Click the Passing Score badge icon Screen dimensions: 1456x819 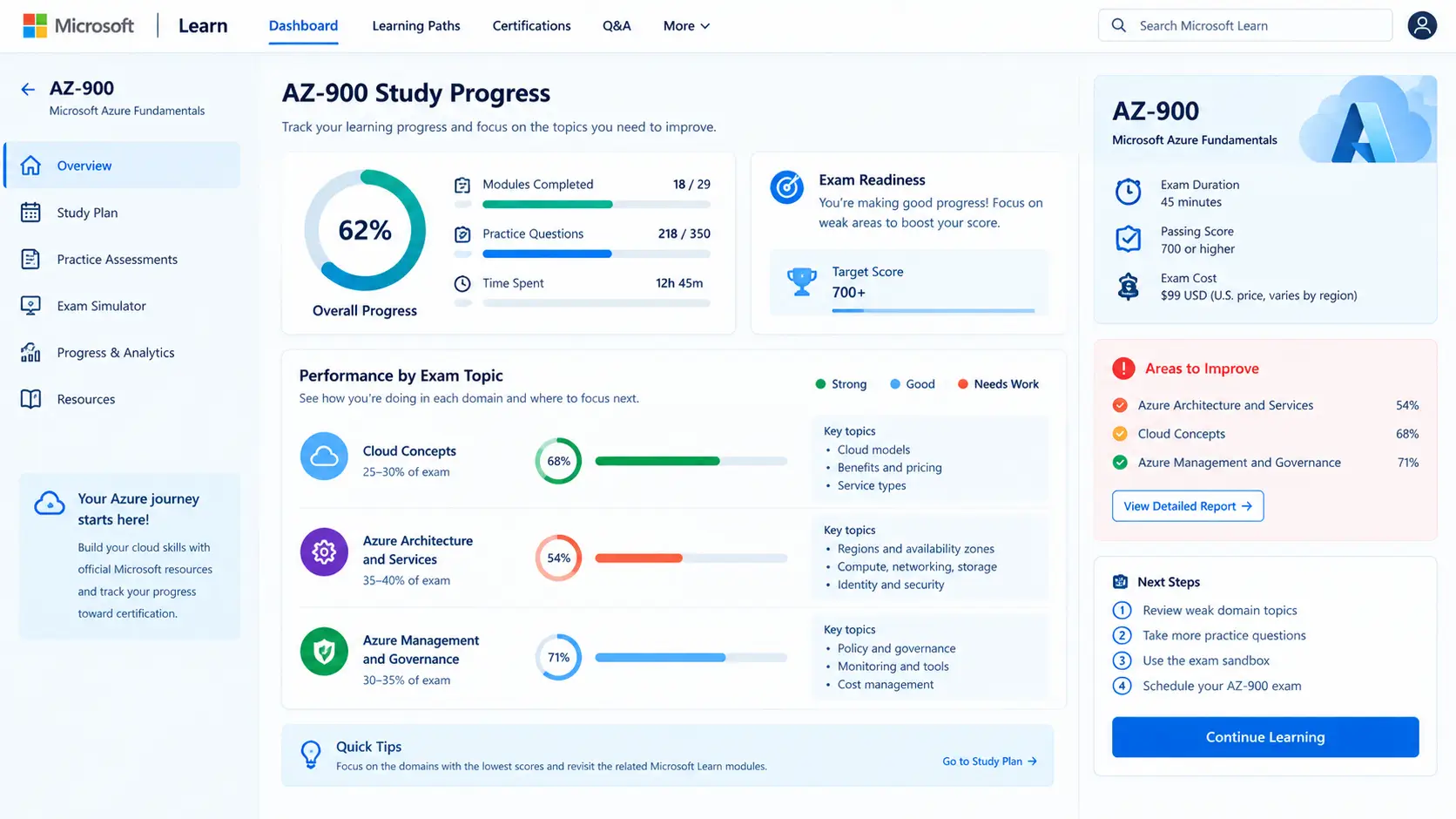(1129, 239)
